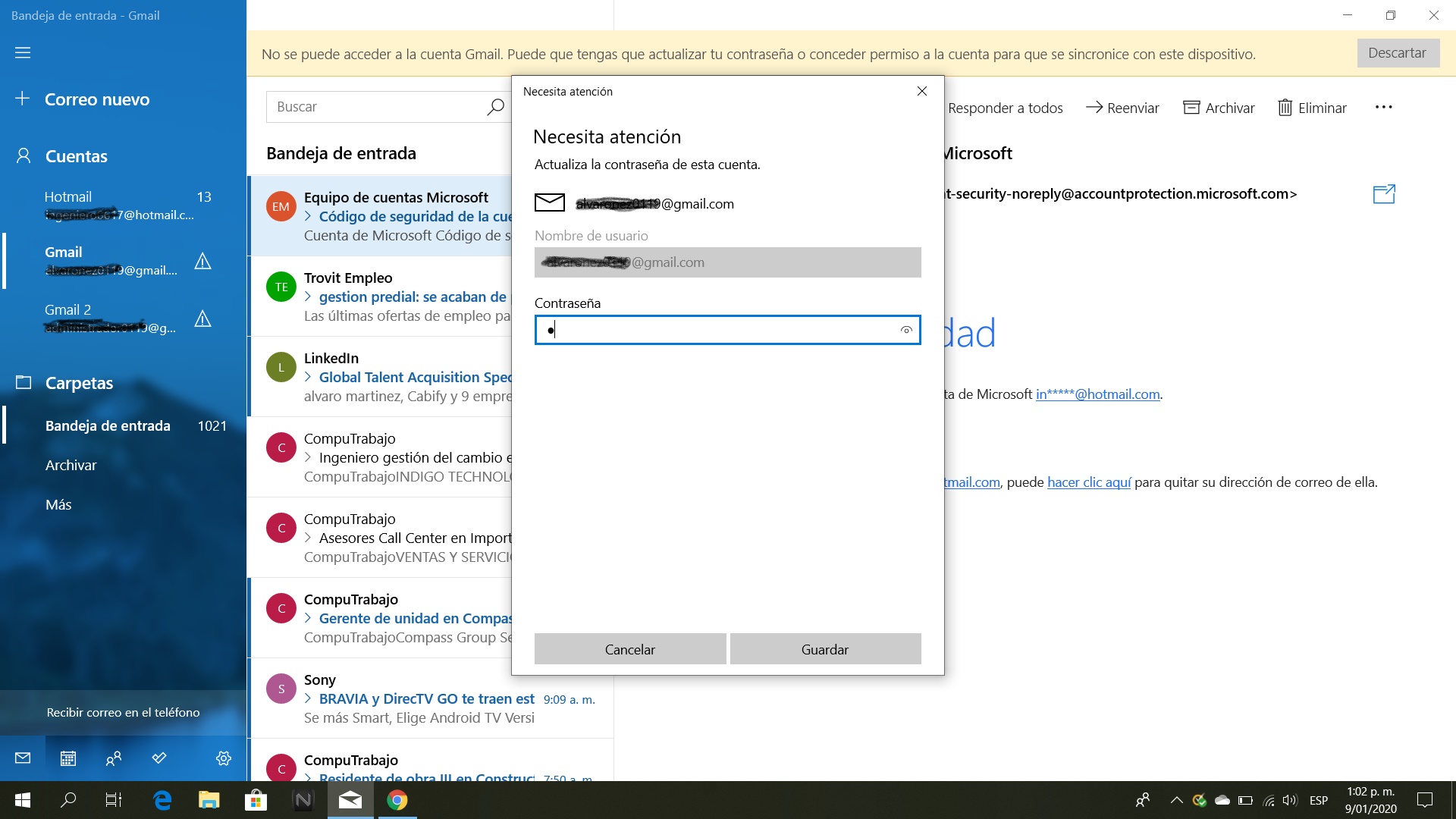The image size is (1456, 819).
Task: Open CompuTrabajo Asesores Call Center email
Action: pos(380,538)
